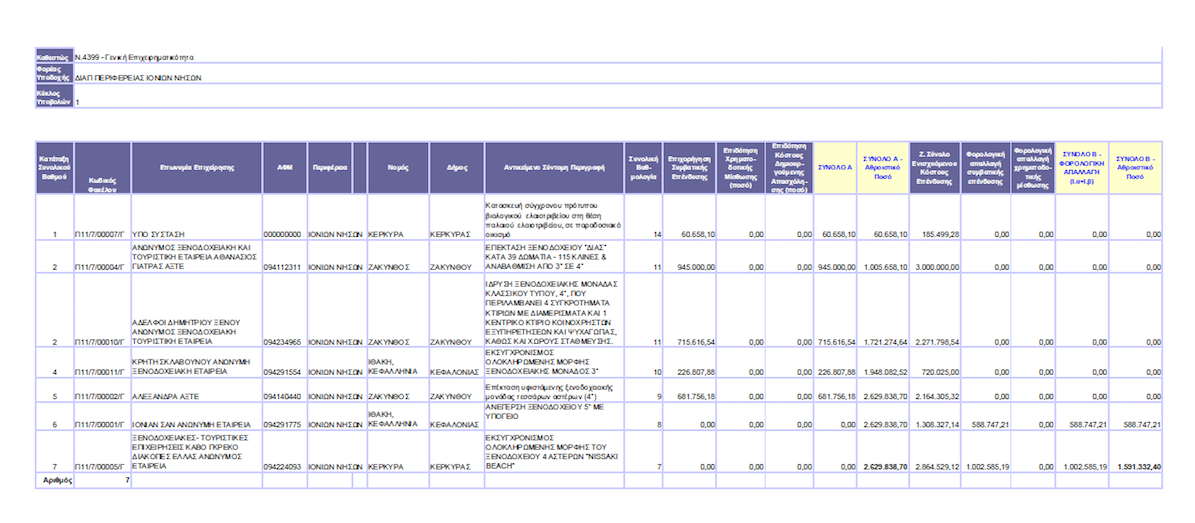Select file code Π11/7/00004/Γ
This screenshot has height=523, width=1195.
tap(99, 268)
